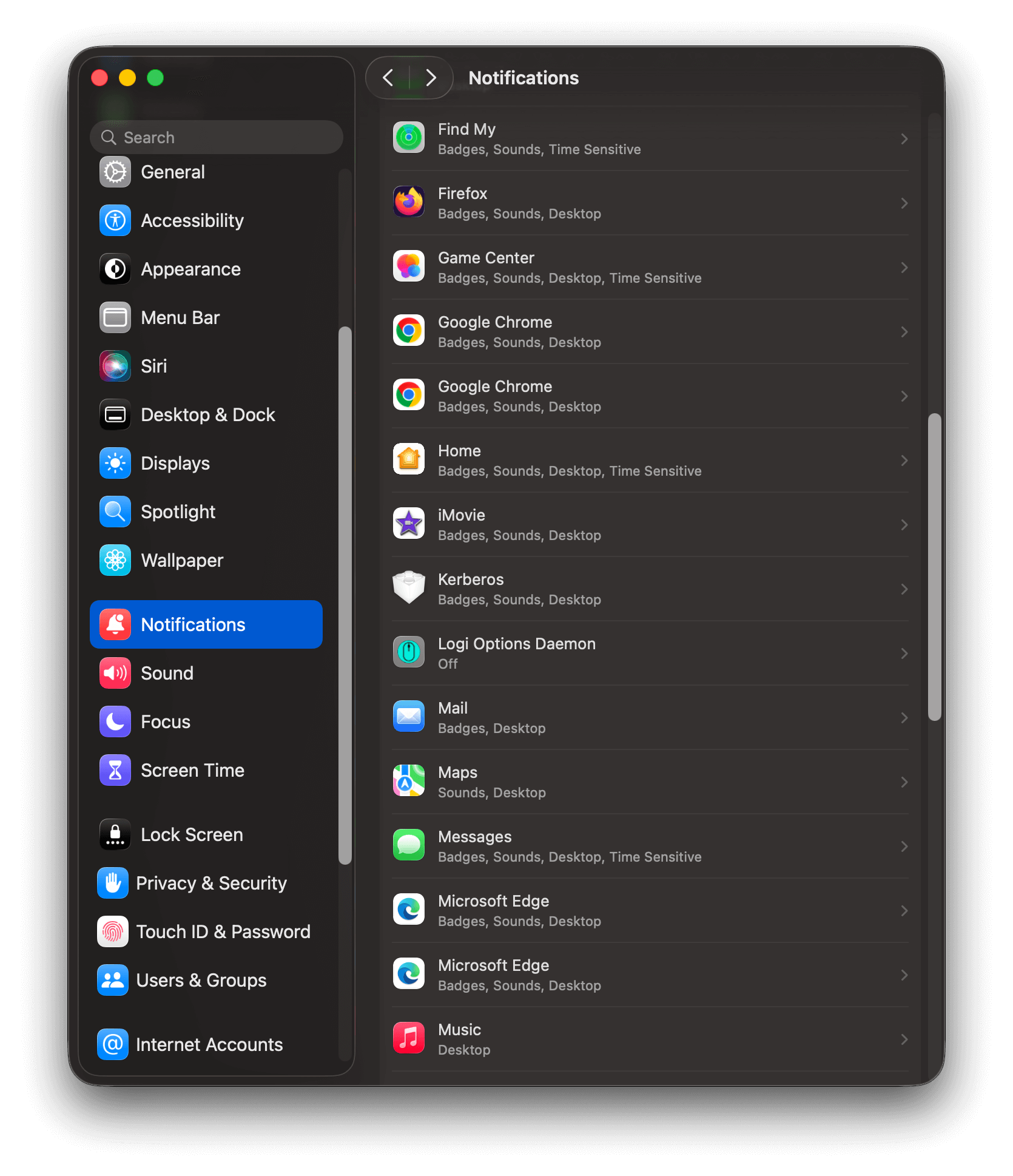
Task: Click 'Badges, Sounds, Desktop' under Kerberos
Action: click(x=519, y=600)
